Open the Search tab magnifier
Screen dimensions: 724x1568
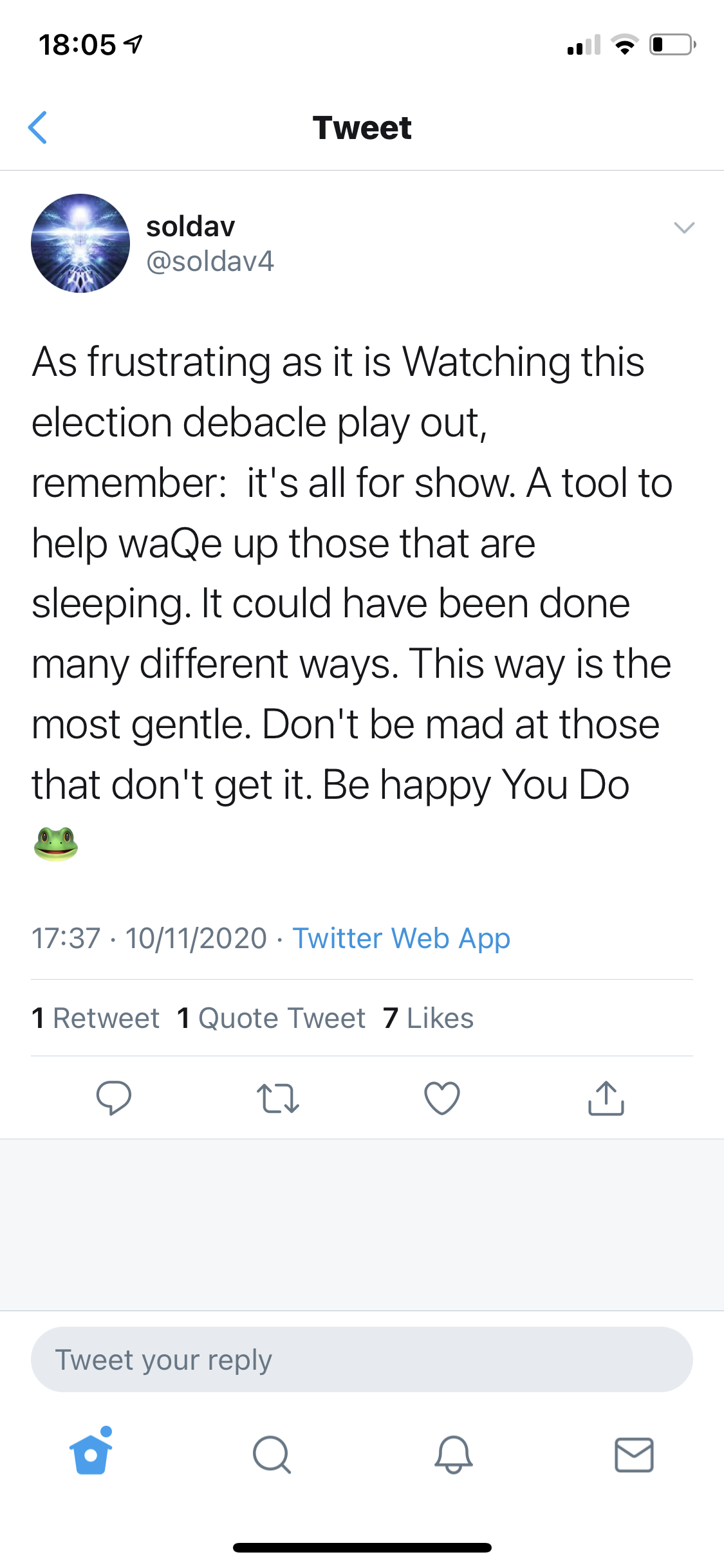272,1455
